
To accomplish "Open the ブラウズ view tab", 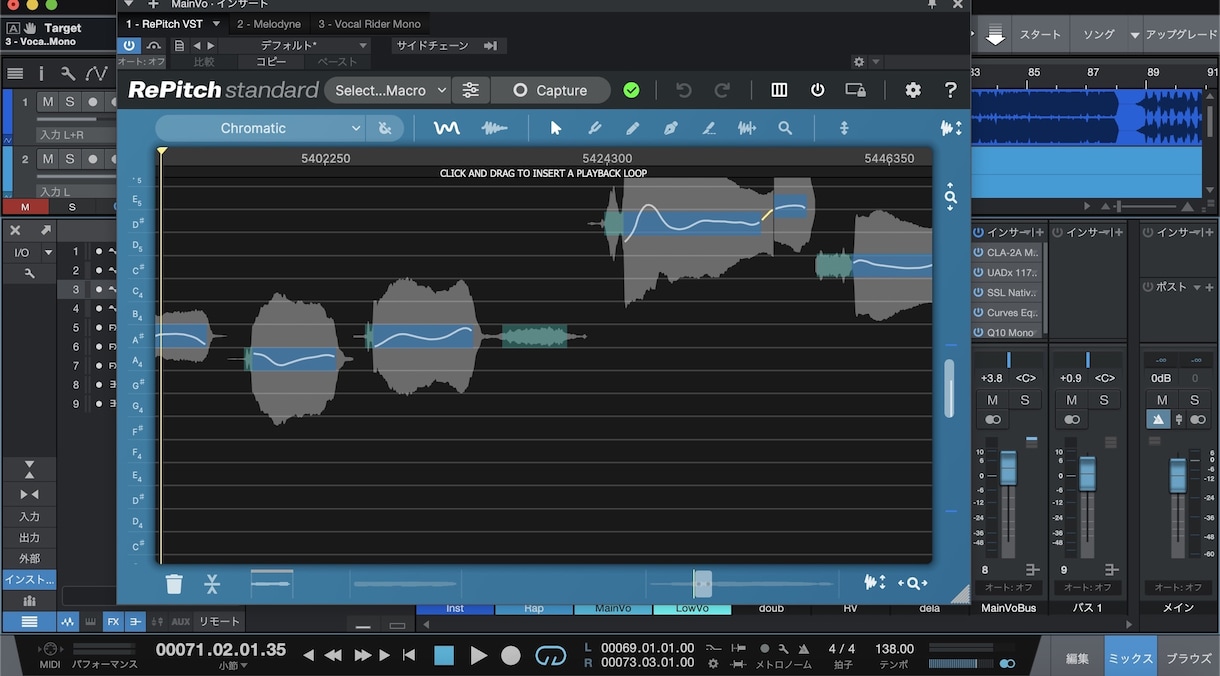I will tap(1189, 658).
